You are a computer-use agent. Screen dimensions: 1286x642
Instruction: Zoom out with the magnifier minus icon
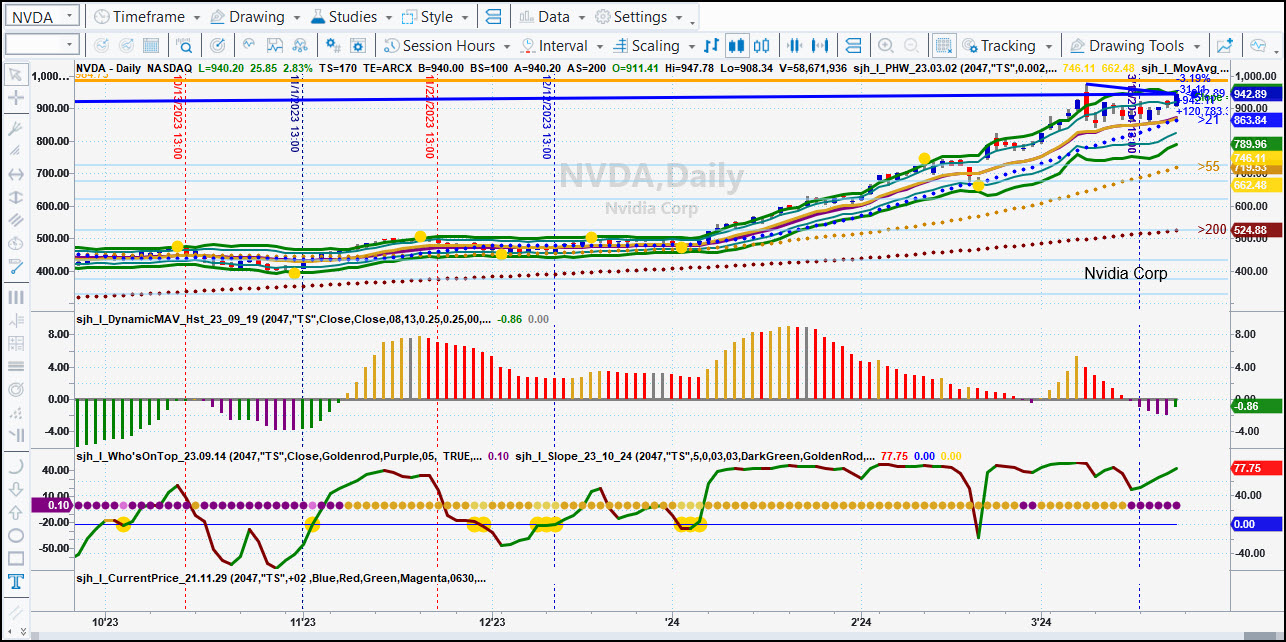pos(912,45)
